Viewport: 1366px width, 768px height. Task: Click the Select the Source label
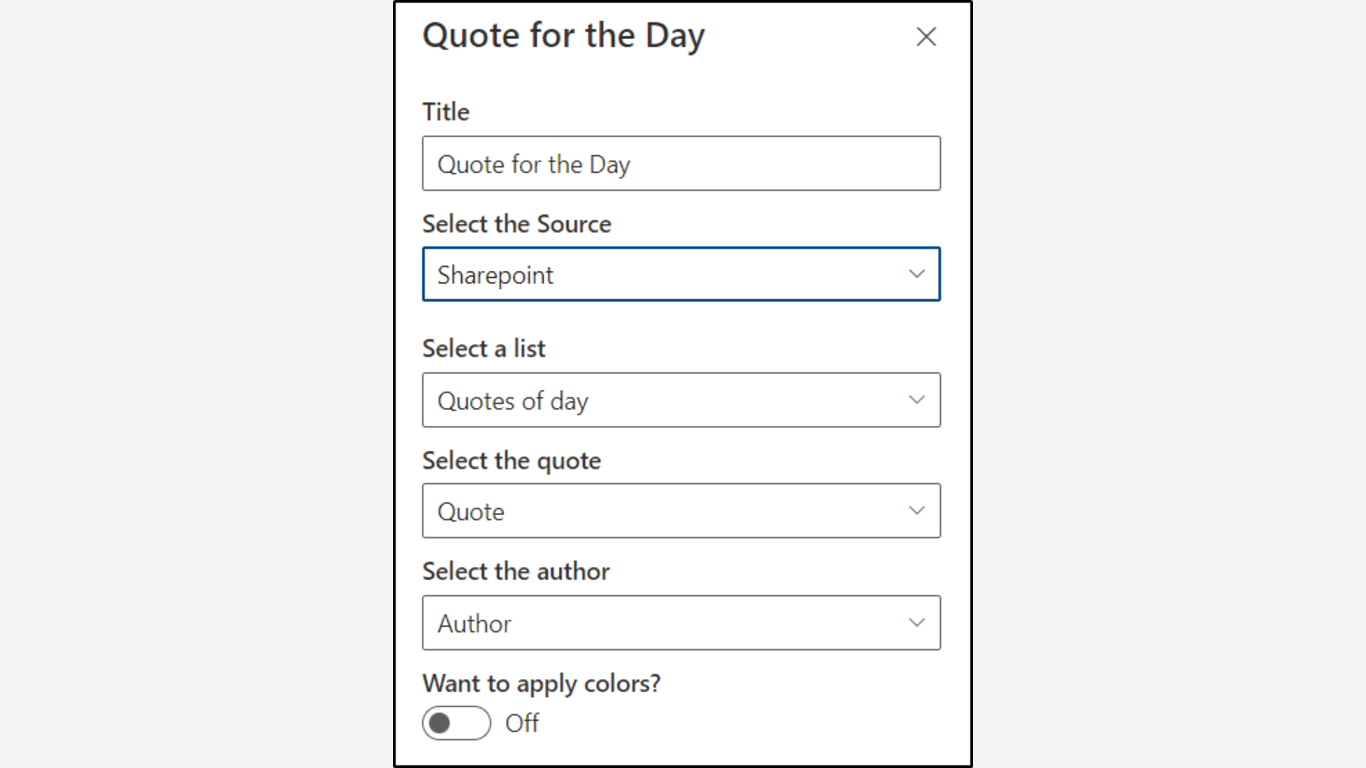[516, 224]
